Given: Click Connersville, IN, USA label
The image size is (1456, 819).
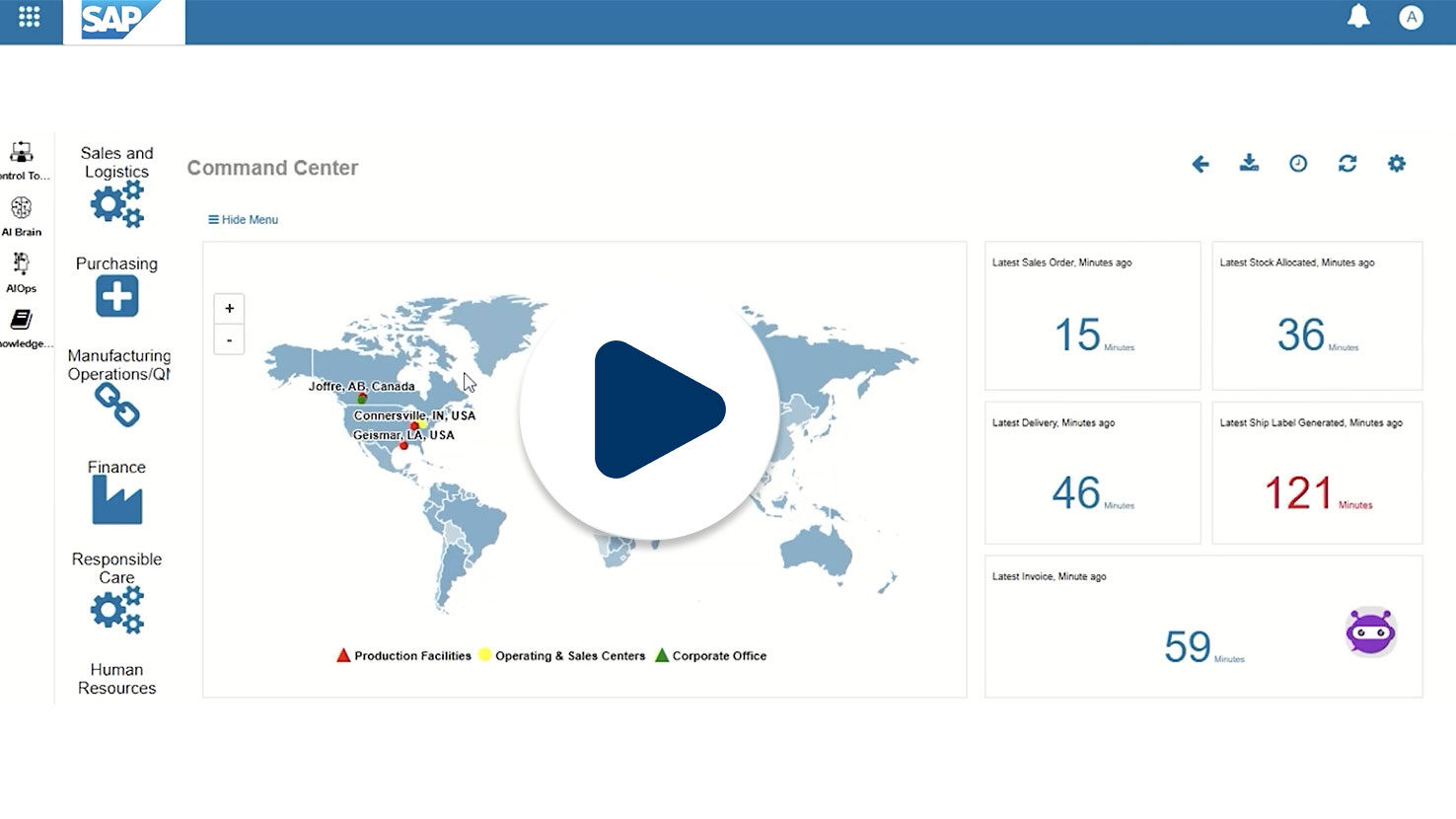Looking at the screenshot, I should pos(414,415).
